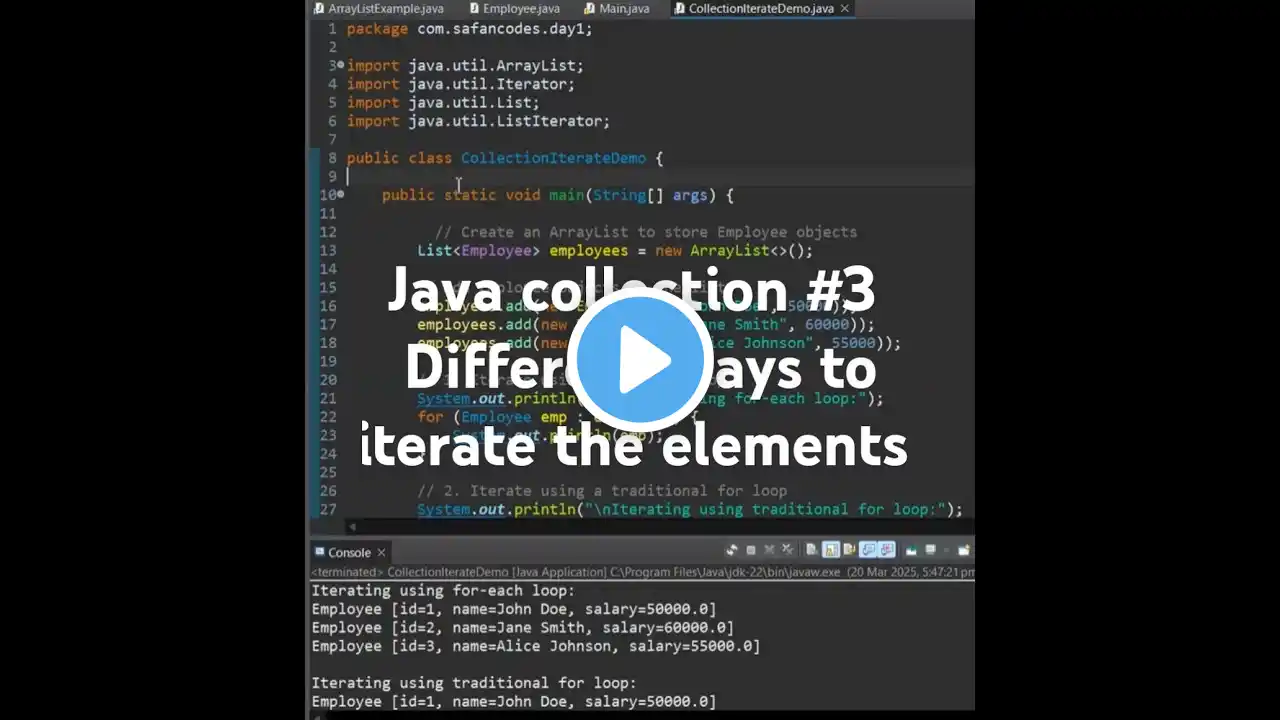Click the 'import java.util.ListIterator;' line

pos(478,121)
